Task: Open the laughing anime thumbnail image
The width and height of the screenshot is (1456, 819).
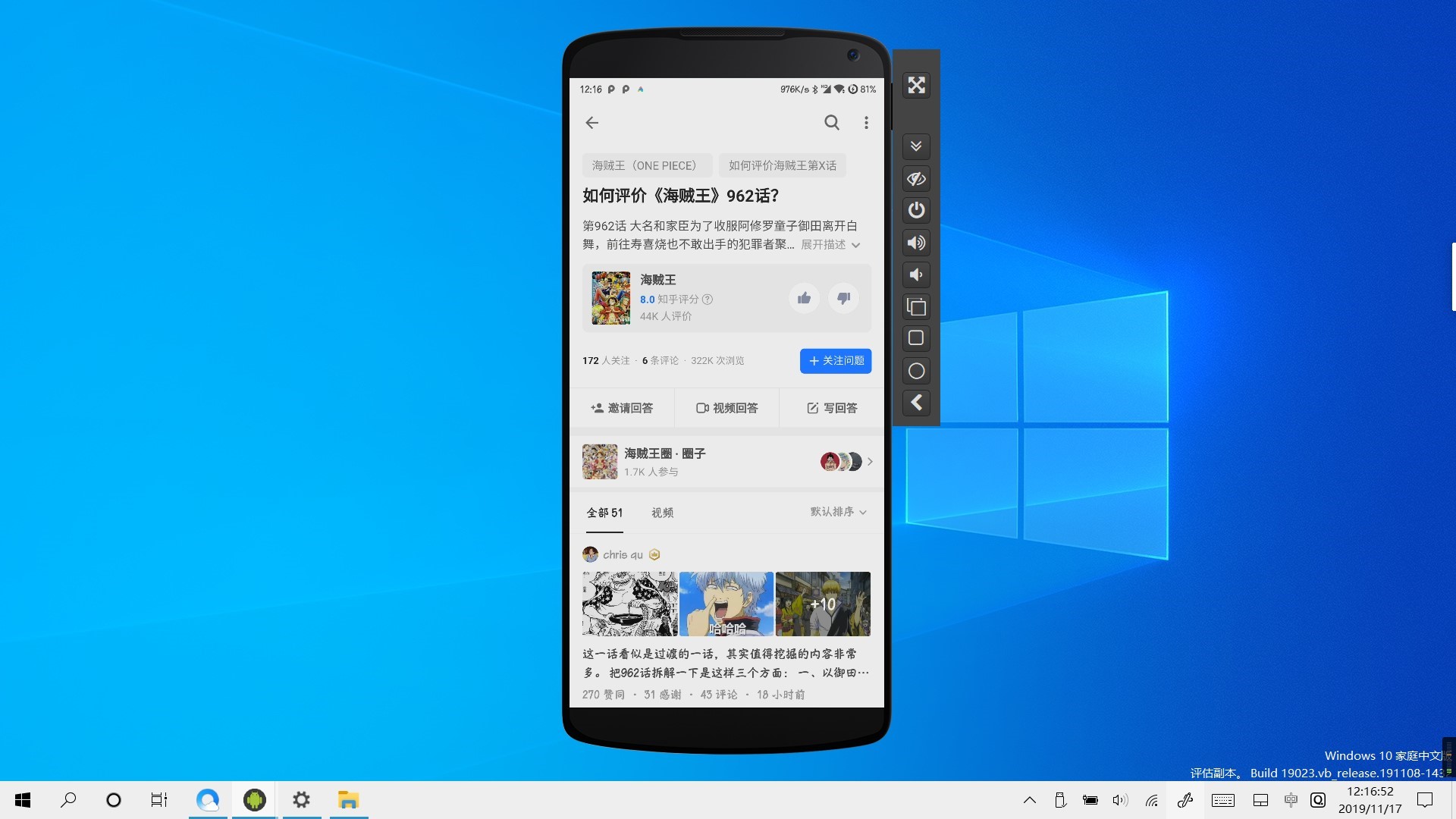Action: point(726,604)
